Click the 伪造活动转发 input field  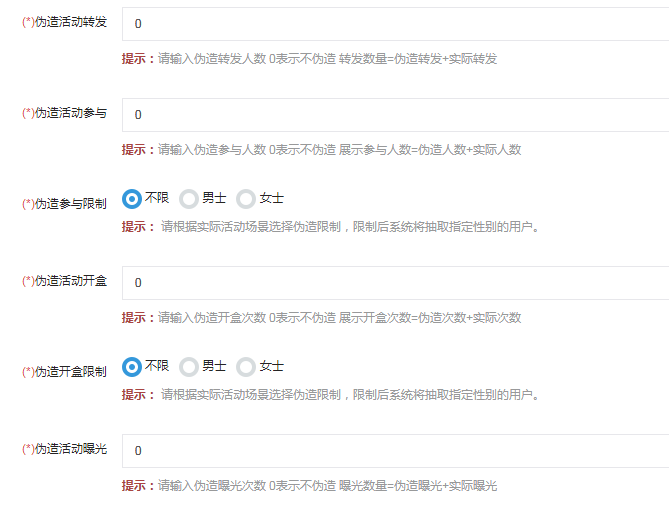[x=396, y=24]
